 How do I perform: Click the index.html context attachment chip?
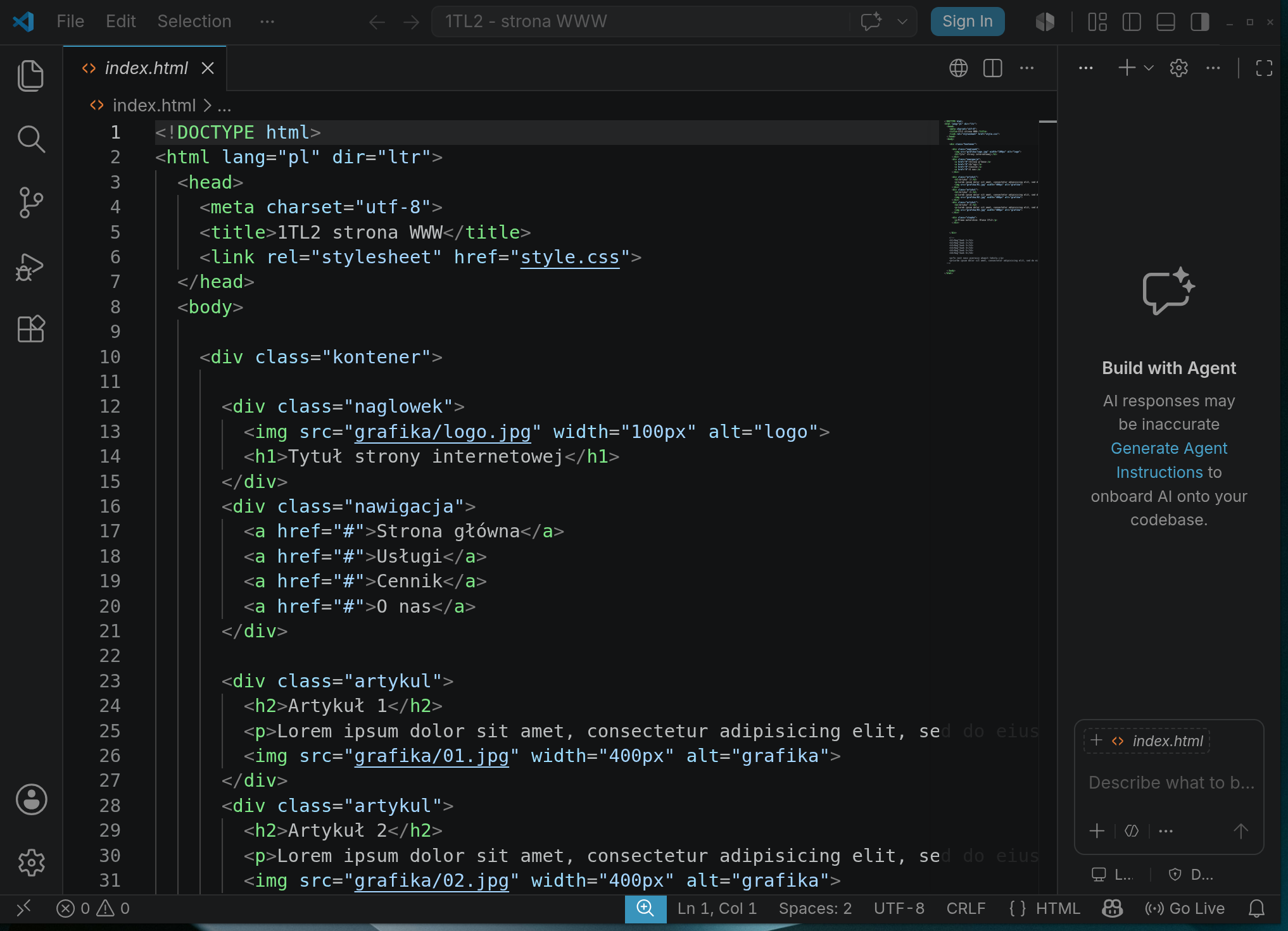point(1147,740)
